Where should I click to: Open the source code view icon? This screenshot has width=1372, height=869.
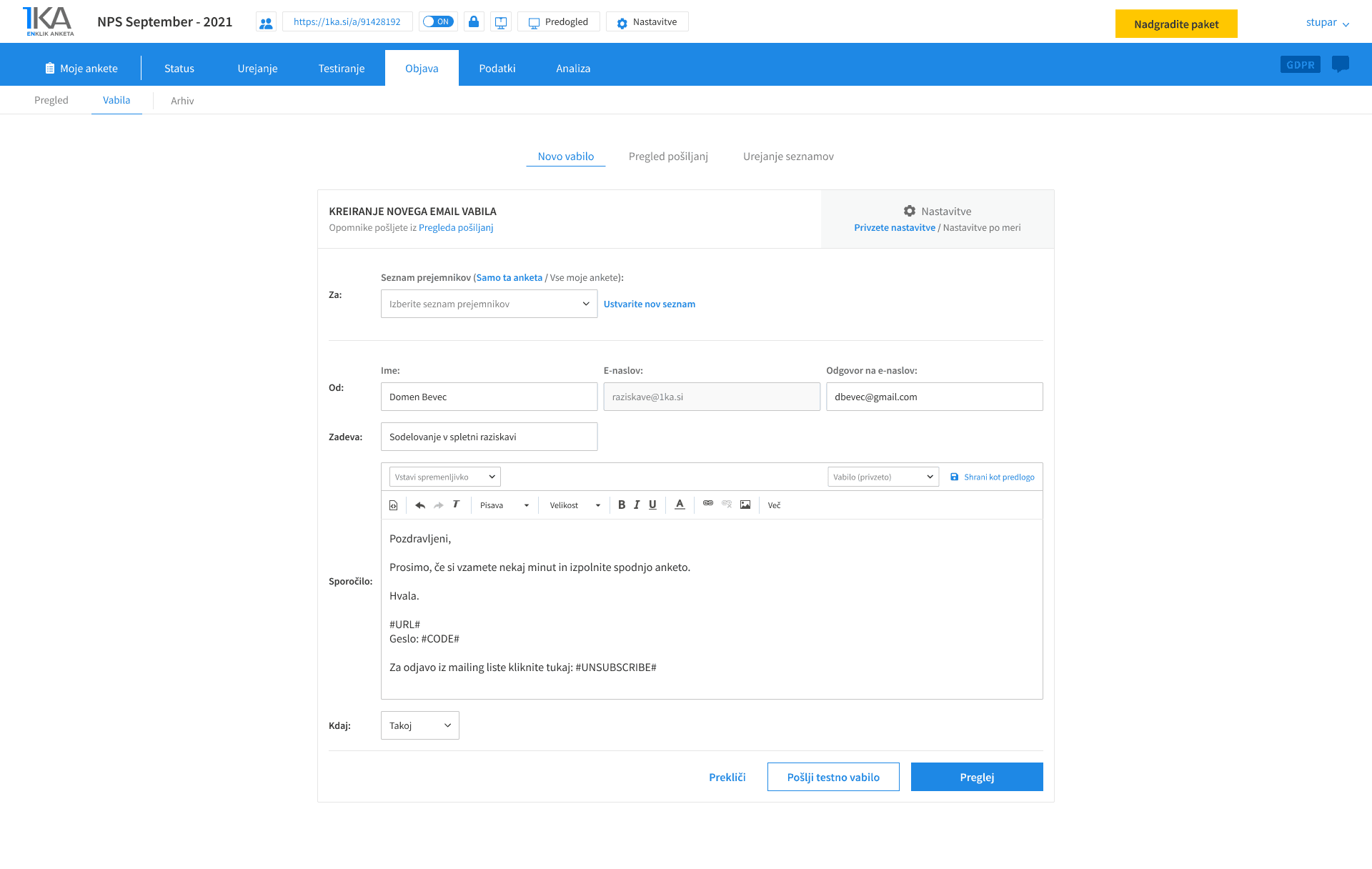click(x=393, y=505)
